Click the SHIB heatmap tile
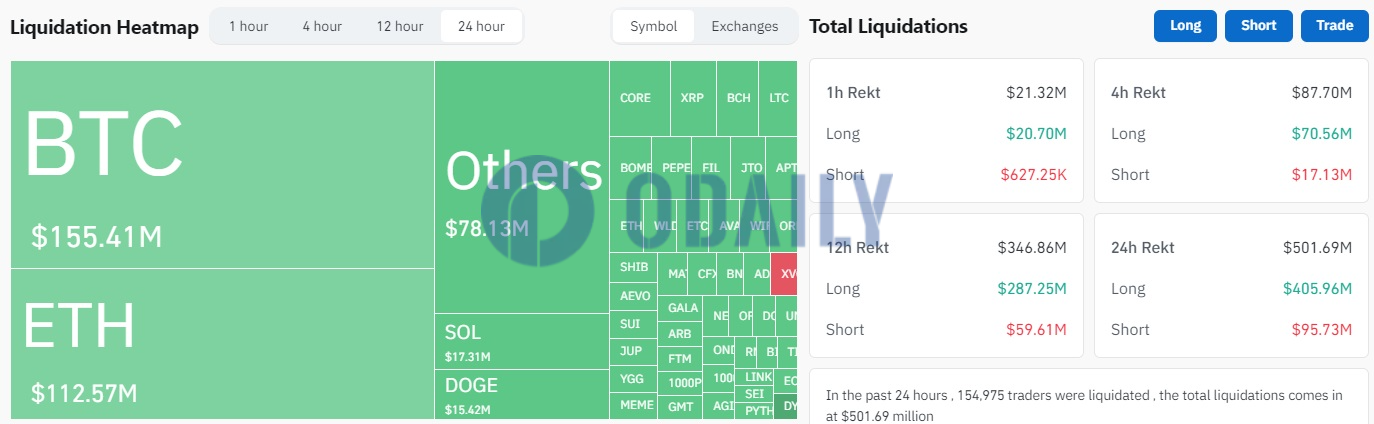The width and height of the screenshot is (1374, 424). [633, 268]
